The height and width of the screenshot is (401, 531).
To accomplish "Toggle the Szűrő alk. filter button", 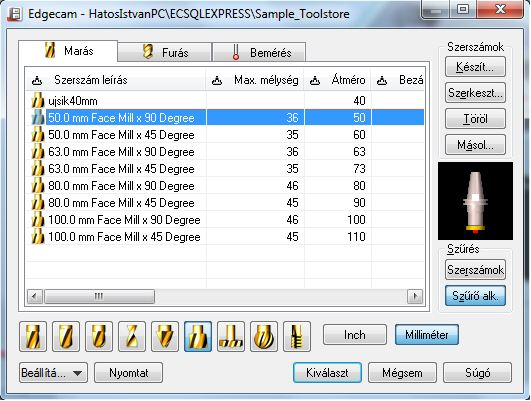I will tap(475, 296).
